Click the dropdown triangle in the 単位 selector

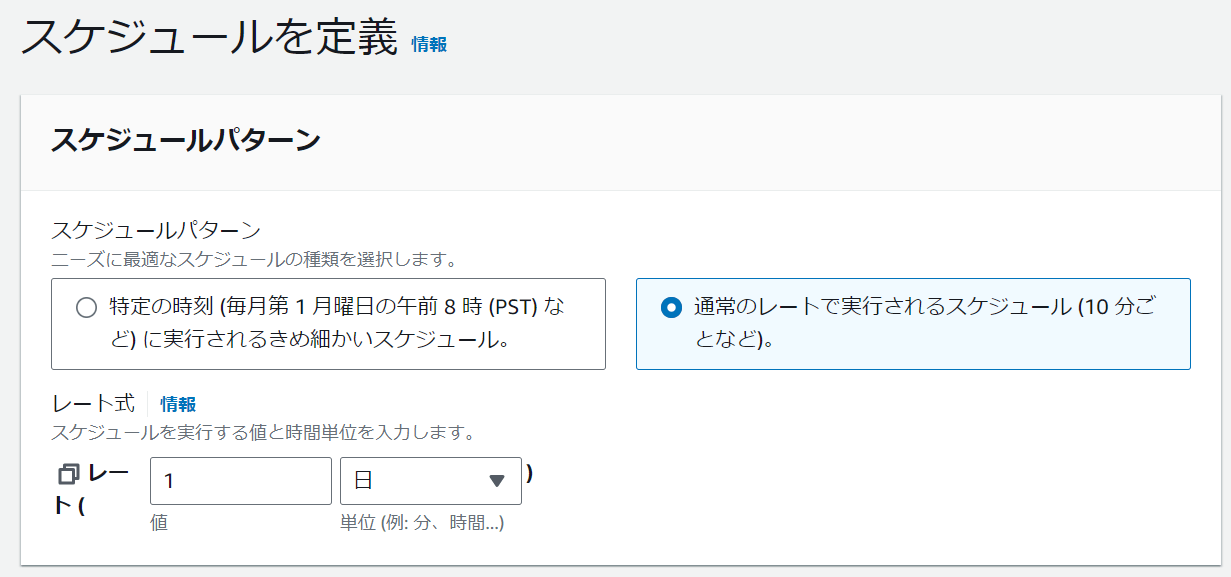click(497, 481)
